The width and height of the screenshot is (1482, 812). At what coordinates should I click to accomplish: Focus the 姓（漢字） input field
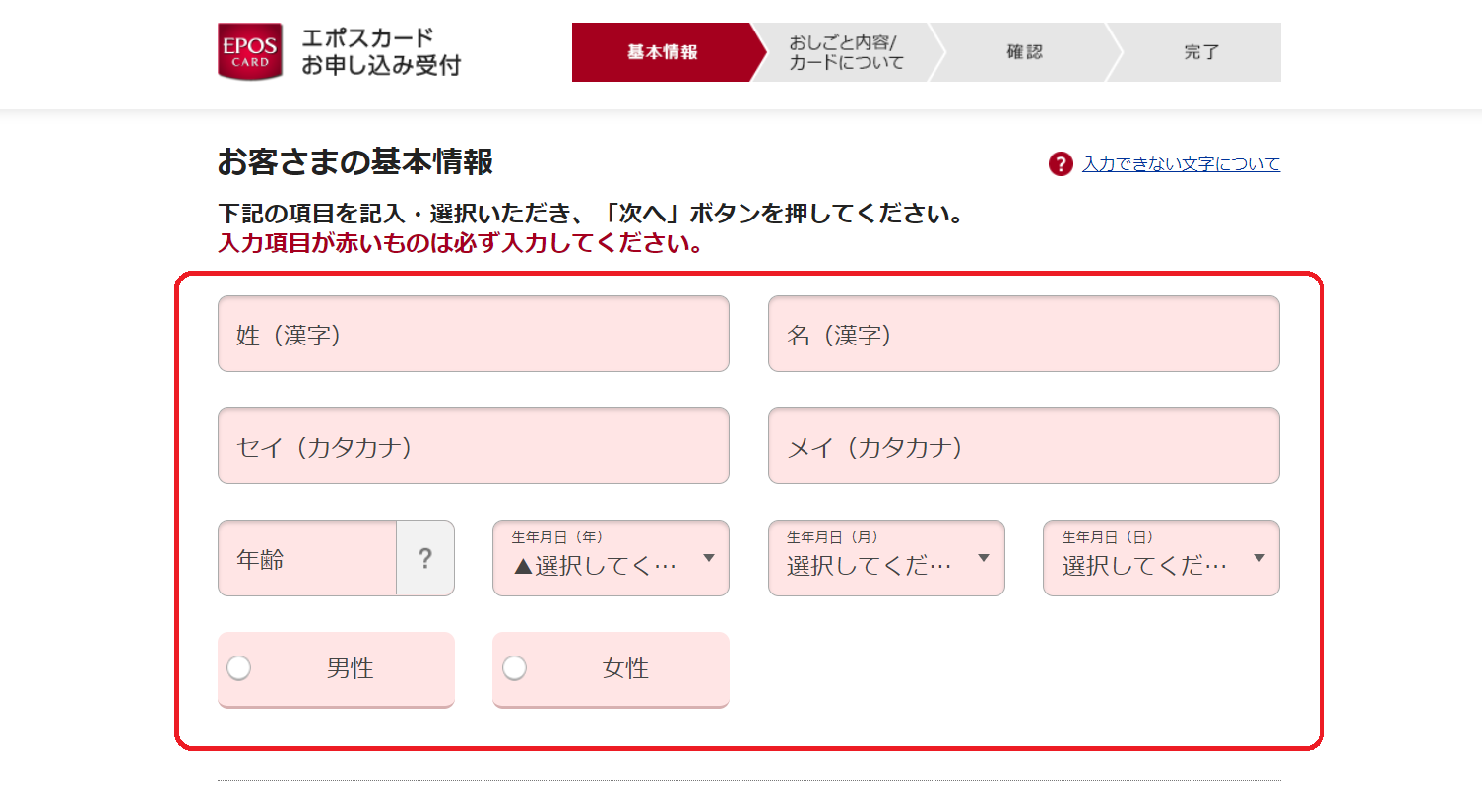[474, 334]
